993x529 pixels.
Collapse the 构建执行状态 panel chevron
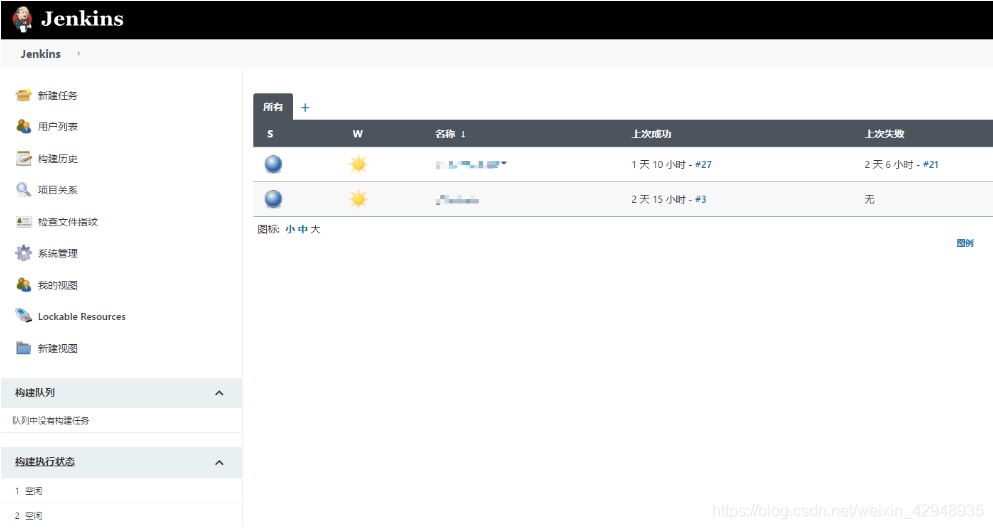219,462
